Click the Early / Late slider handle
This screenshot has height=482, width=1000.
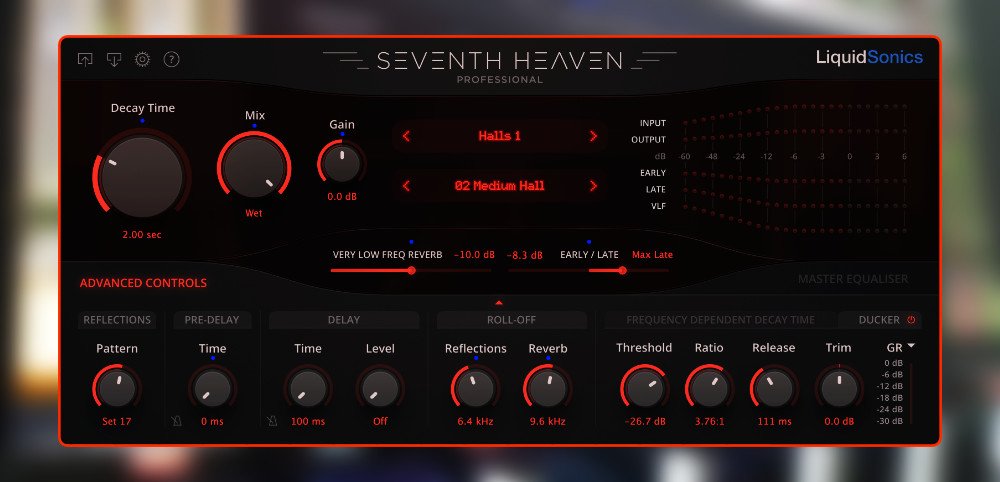pos(622,270)
